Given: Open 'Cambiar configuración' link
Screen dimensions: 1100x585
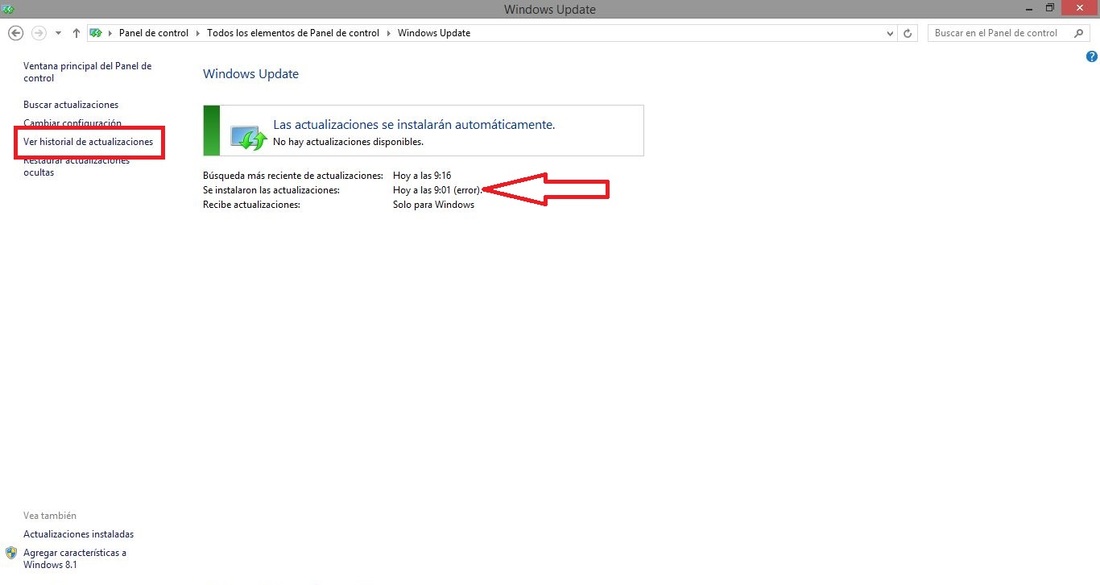Looking at the screenshot, I should click(x=72, y=123).
